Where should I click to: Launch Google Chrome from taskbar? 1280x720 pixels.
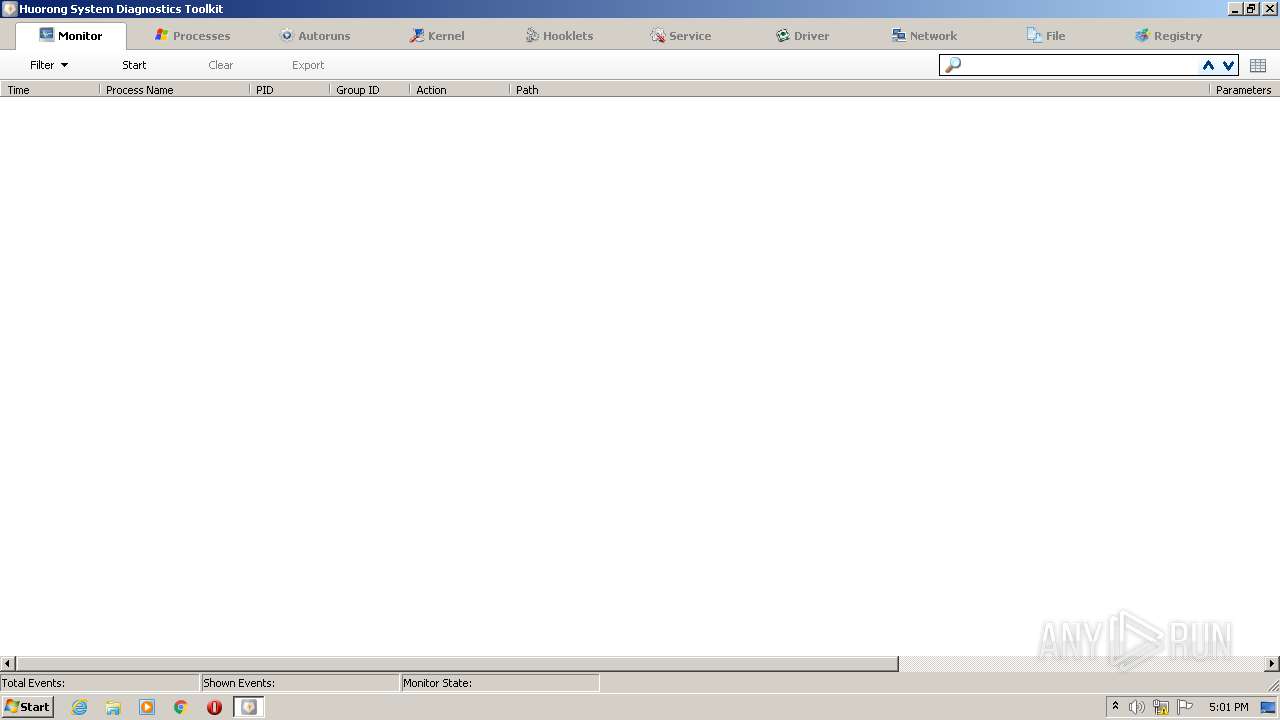[x=180, y=707]
